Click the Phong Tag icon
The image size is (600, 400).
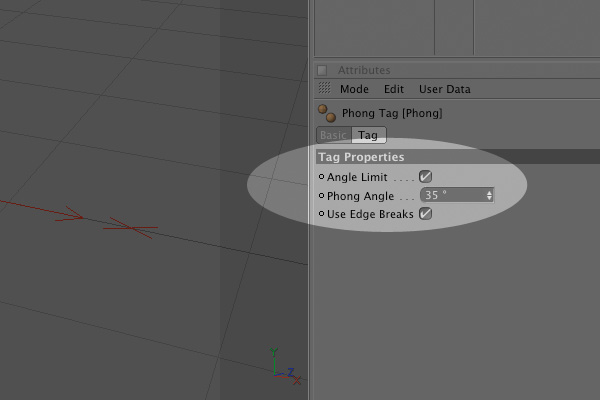(x=327, y=113)
